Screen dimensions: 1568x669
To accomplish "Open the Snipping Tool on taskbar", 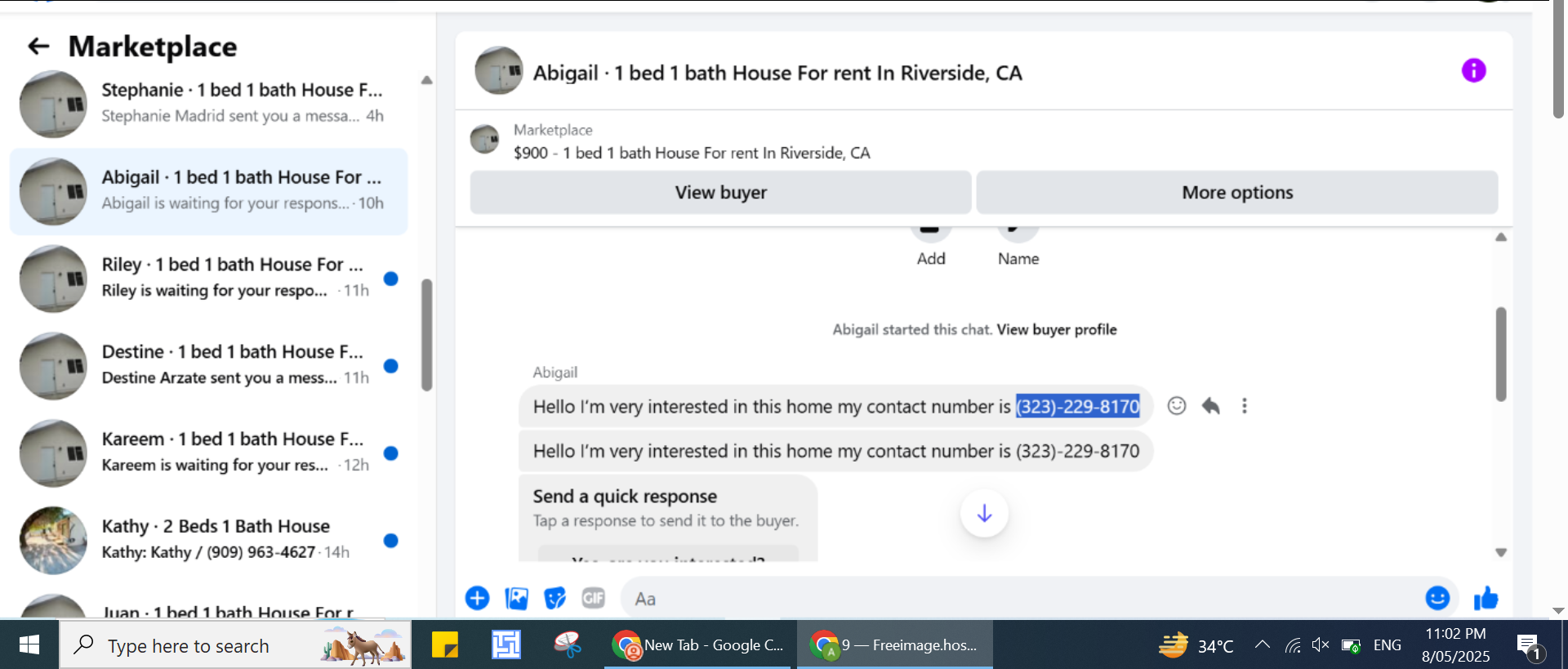I will tap(568, 645).
